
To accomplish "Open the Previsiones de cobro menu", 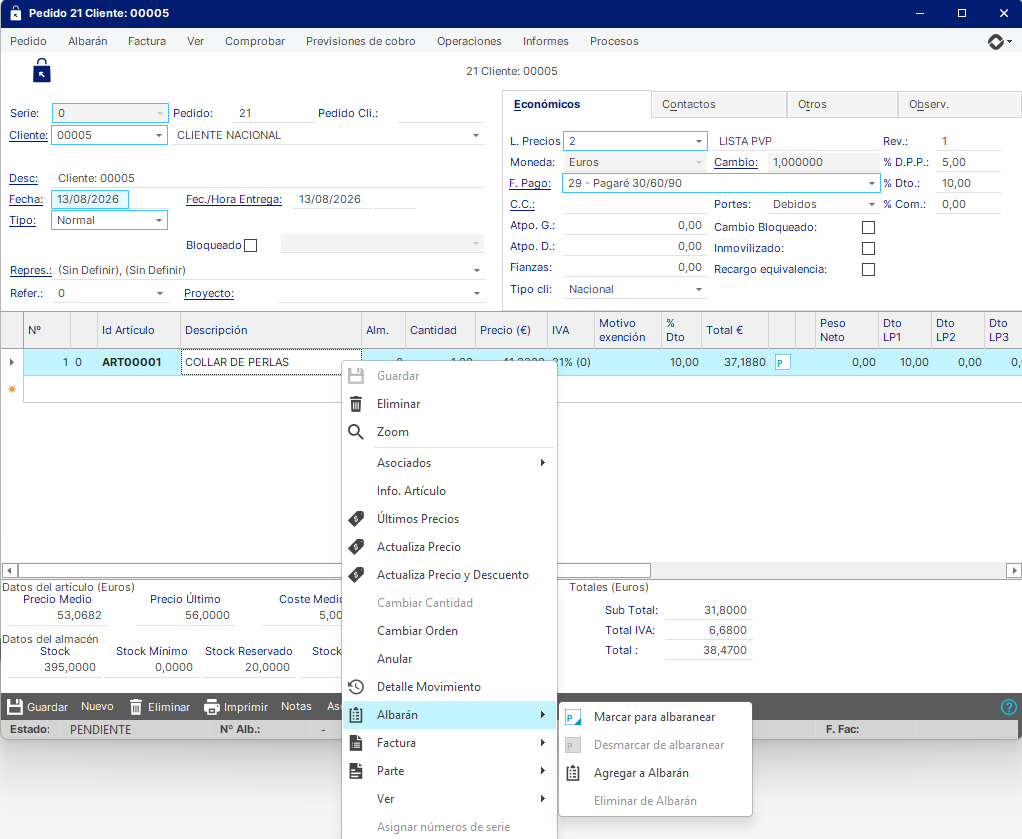I will click(360, 41).
